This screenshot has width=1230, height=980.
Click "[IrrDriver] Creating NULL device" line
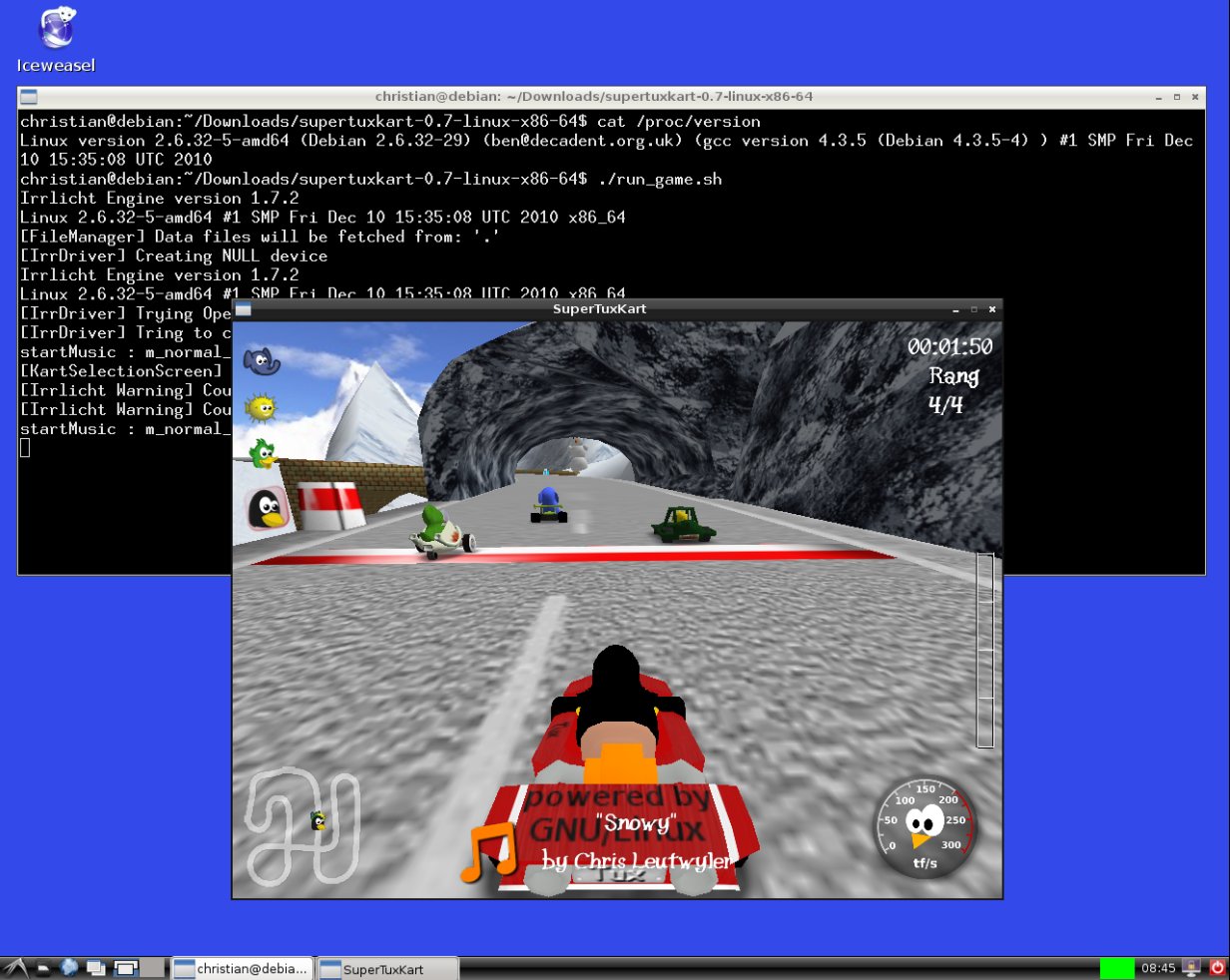coord(174,255)
